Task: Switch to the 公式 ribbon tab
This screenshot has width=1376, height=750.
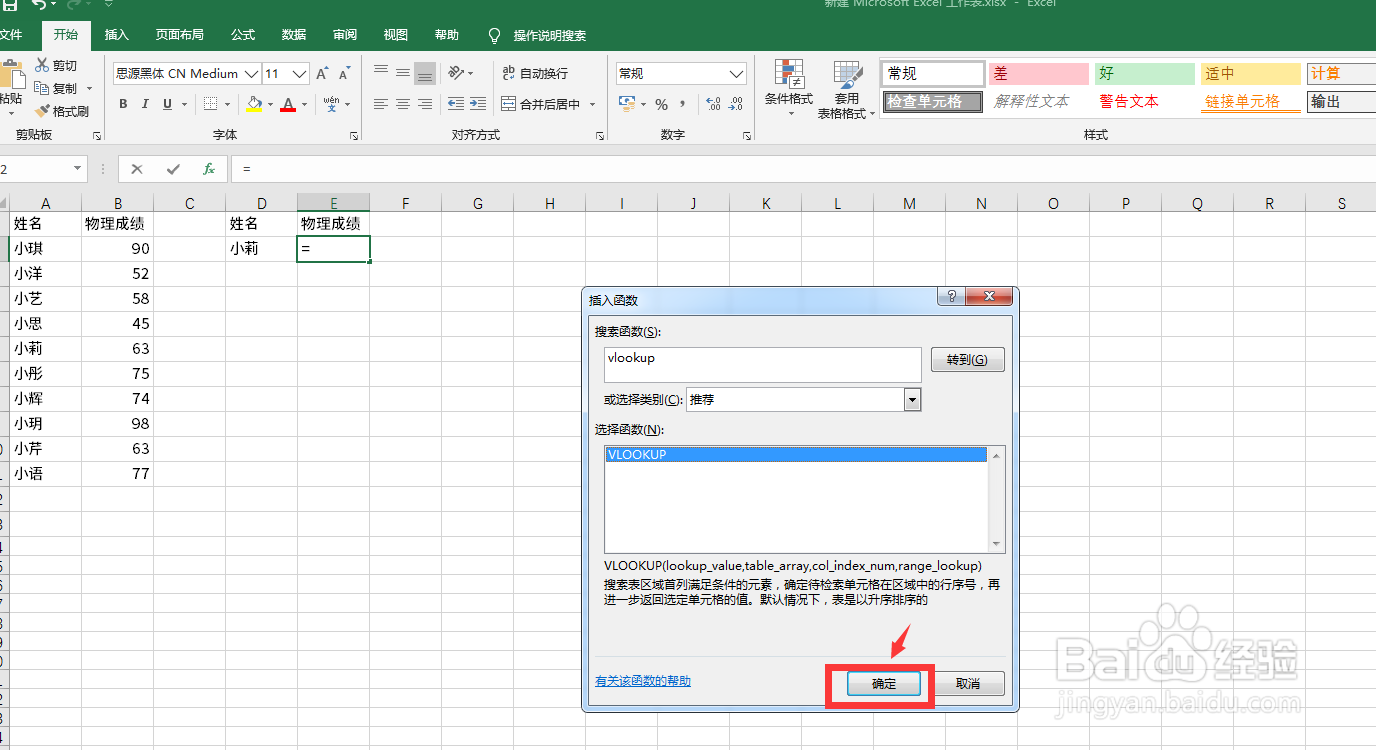Action: pos(242,34)
